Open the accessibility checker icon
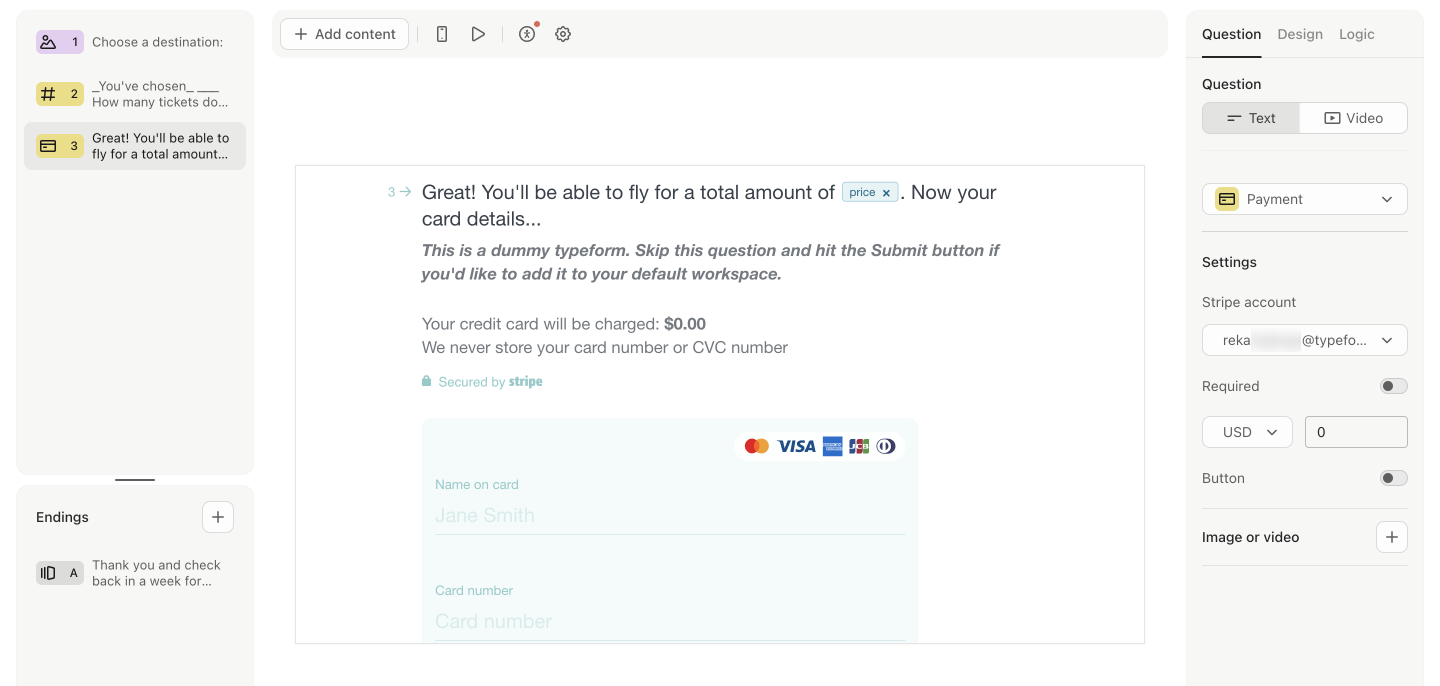Image resolution: width=1440 pixels, height=686 pixels. click(527, 34)
